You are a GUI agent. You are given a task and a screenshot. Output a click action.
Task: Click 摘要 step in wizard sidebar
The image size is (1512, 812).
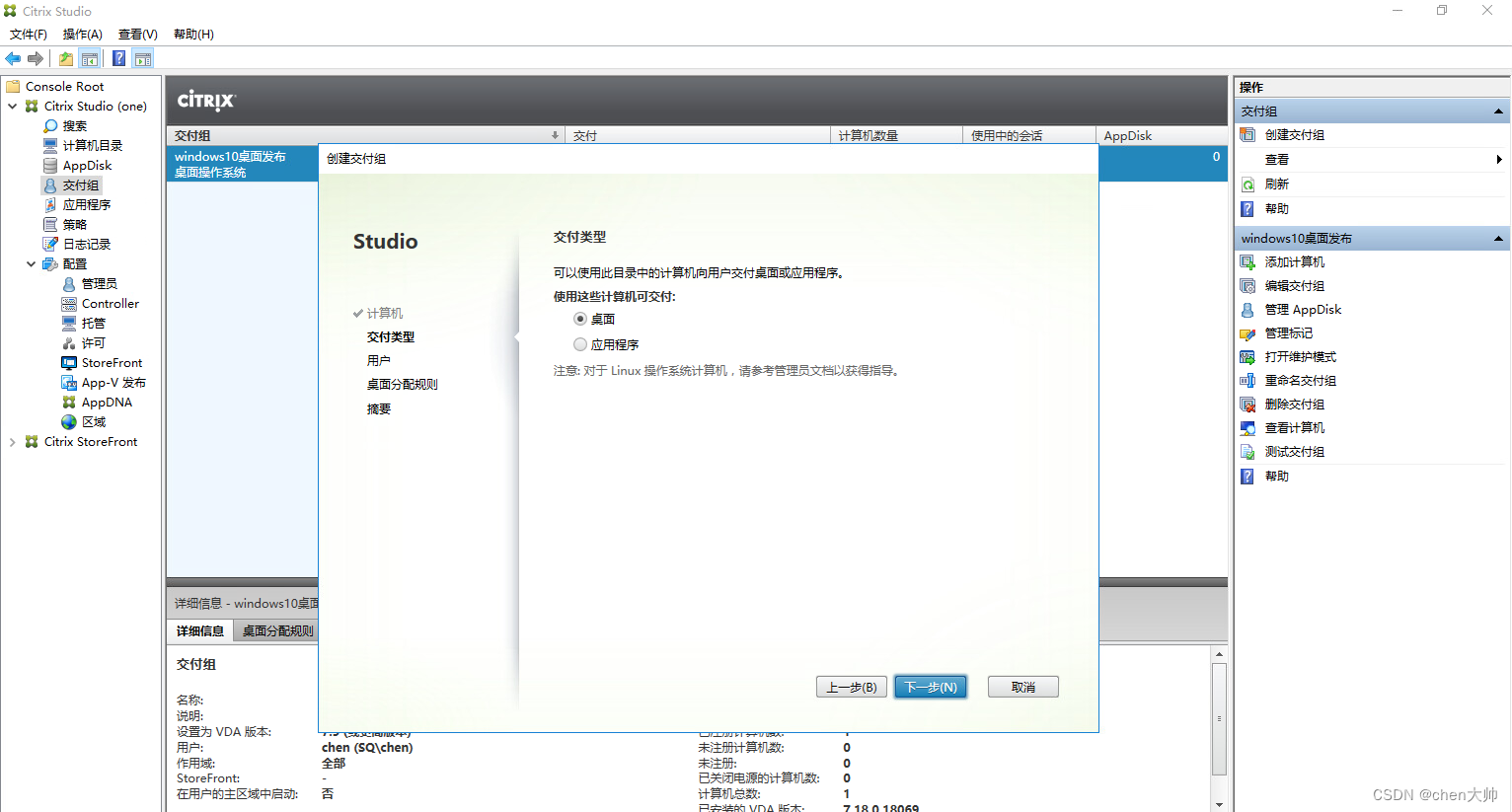click(379, 409)
